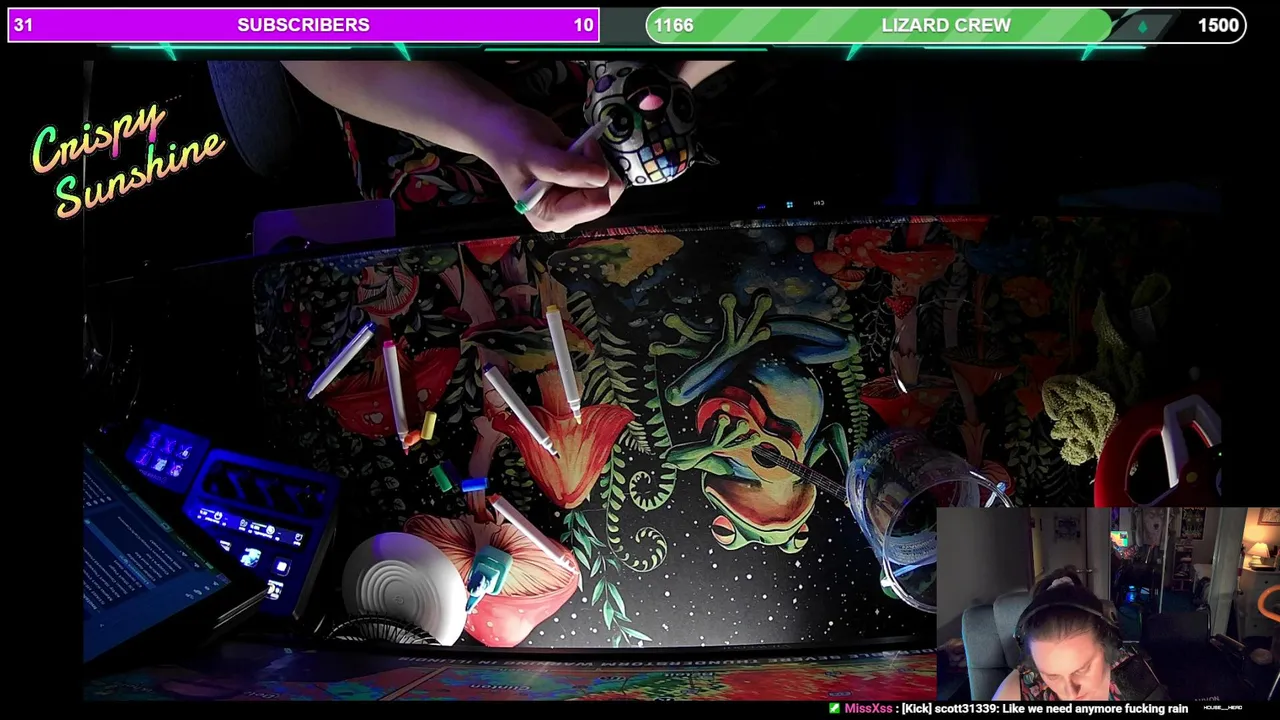This screenshot has width=1280, height=720.
Task: Open the streamer webcam thumbnail
Action: tap(1108, 603)
